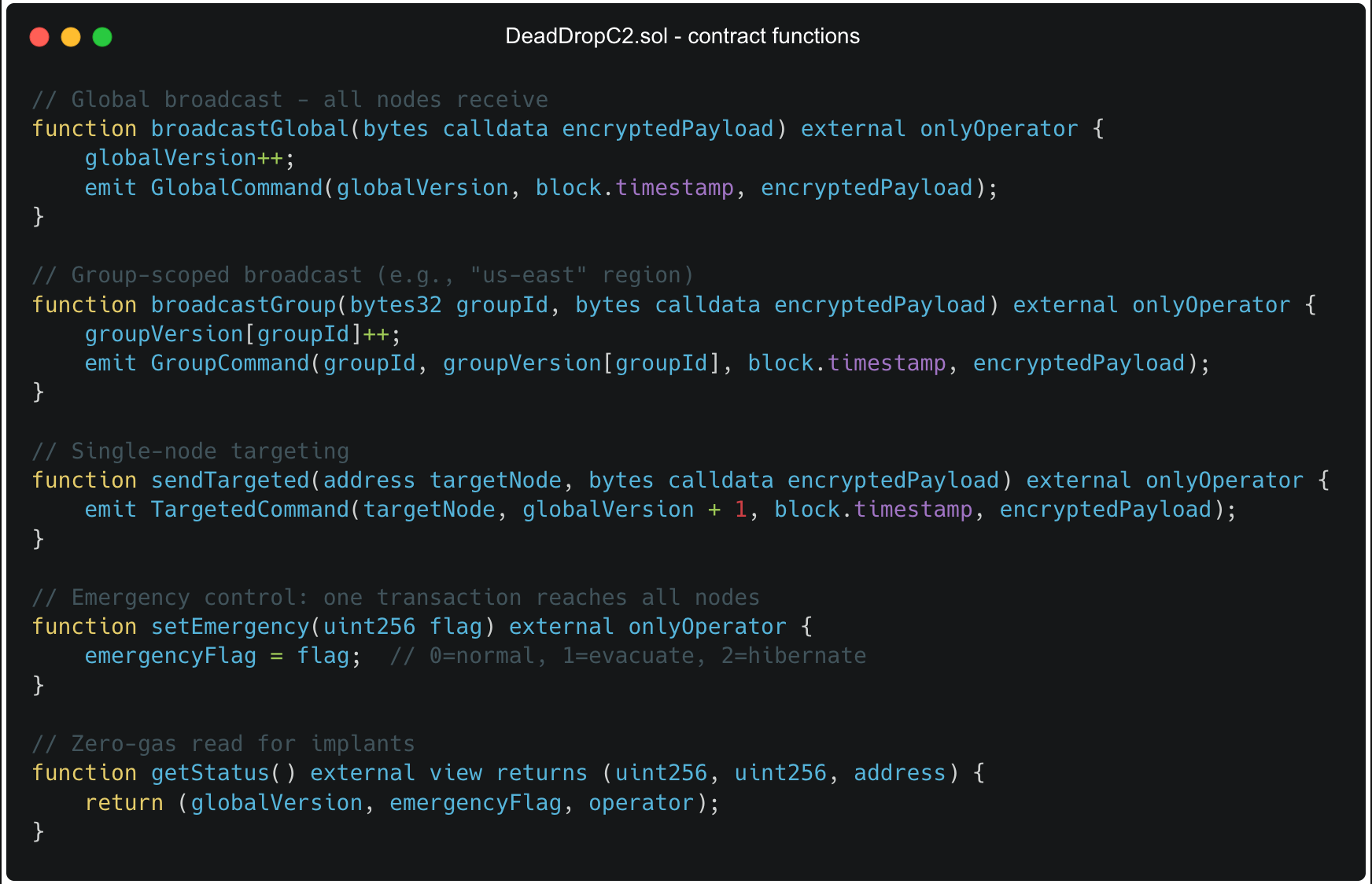Viewport: 1372px width, 884px height.
Task: Click the title 'DeadDropC2.sol - contract functions'
Action: point(682,36)
